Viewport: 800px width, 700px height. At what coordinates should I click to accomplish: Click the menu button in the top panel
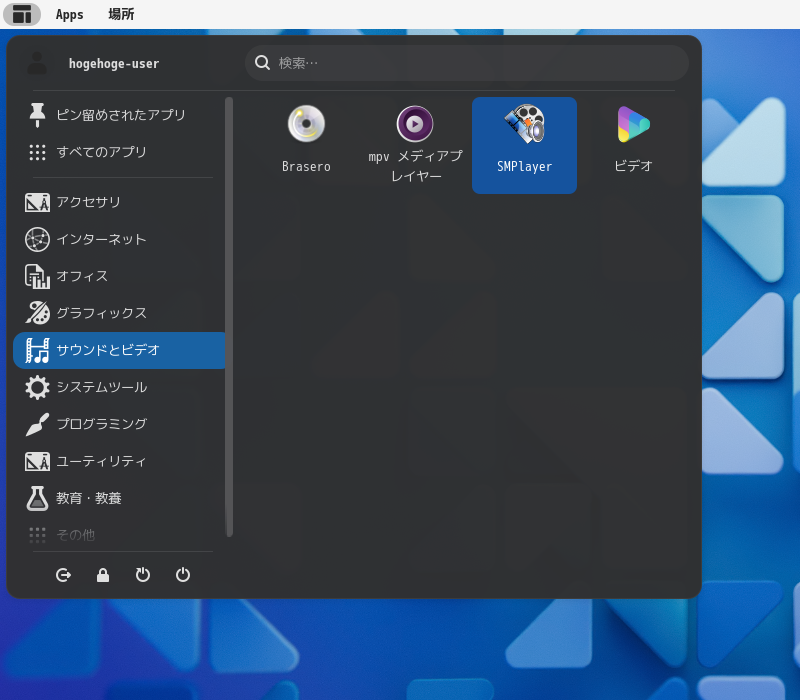point(22,14)
